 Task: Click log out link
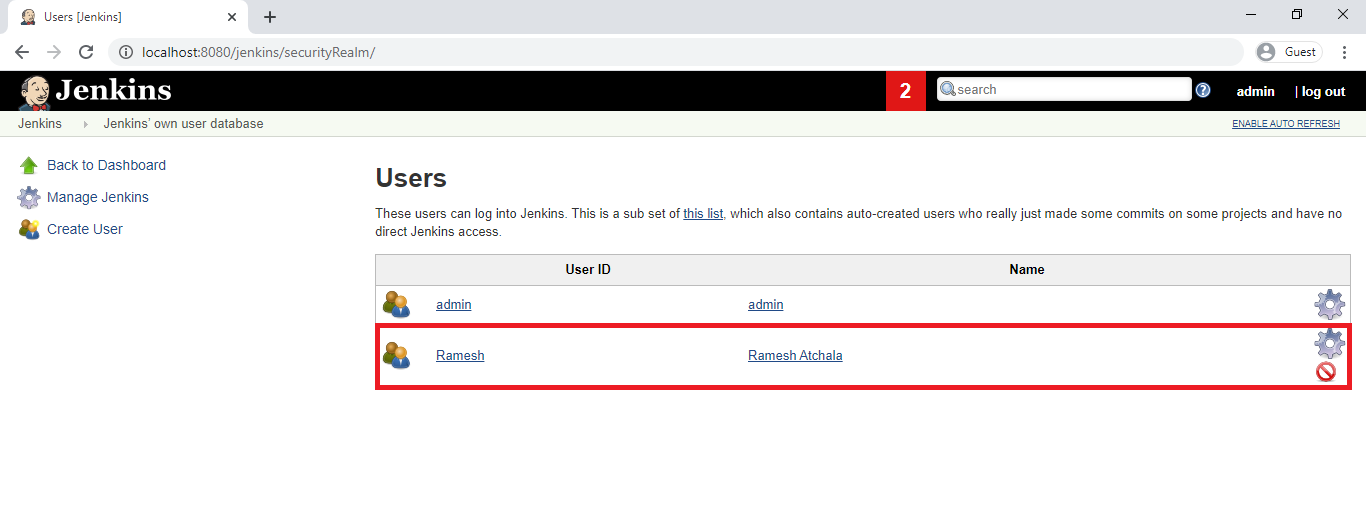(x=1323, y=91)
